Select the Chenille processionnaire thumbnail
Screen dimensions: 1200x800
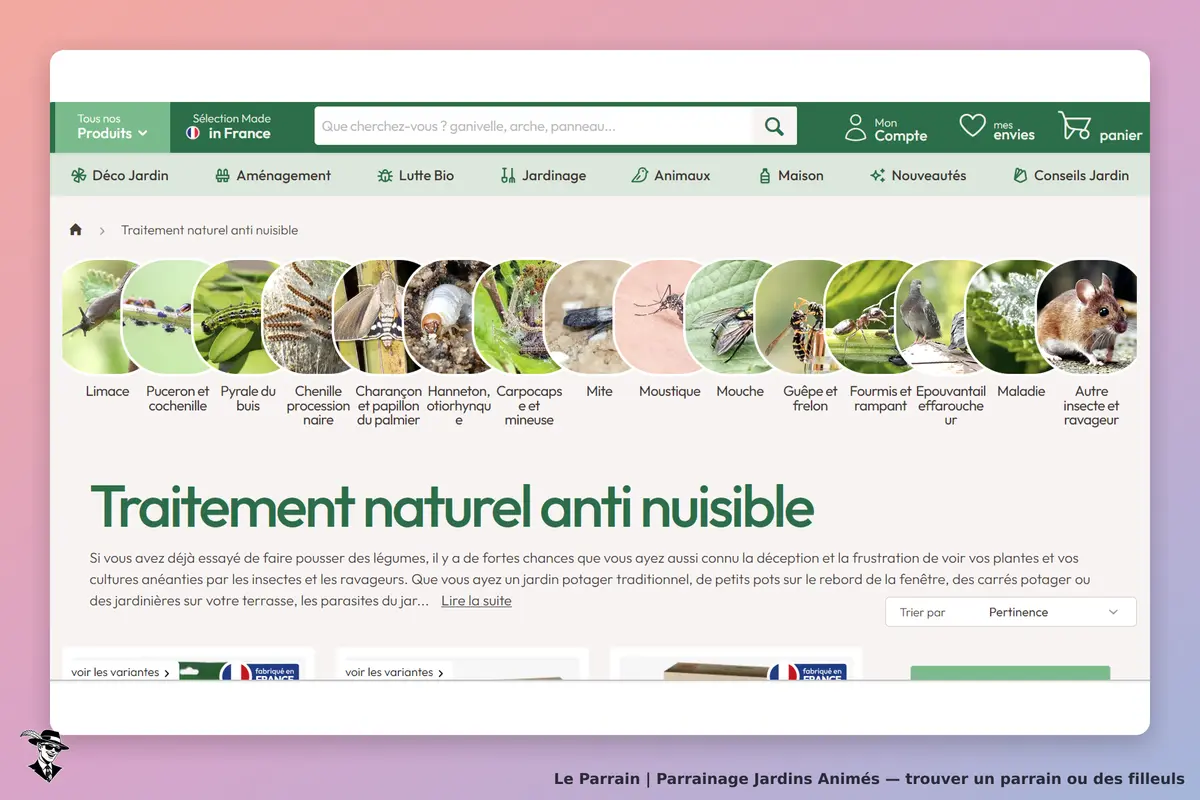point(305,317)
